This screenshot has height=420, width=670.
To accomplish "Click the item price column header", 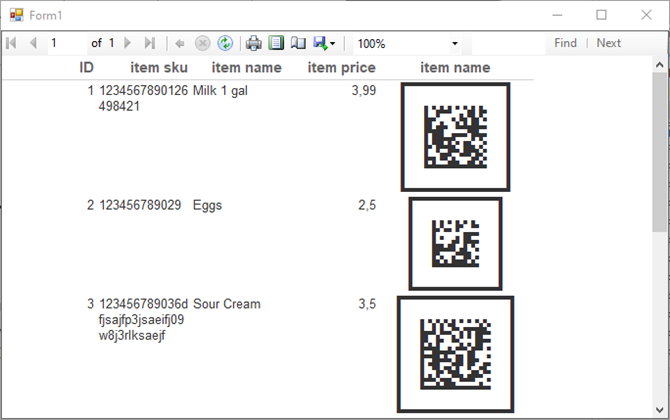I will pos(341,68).
